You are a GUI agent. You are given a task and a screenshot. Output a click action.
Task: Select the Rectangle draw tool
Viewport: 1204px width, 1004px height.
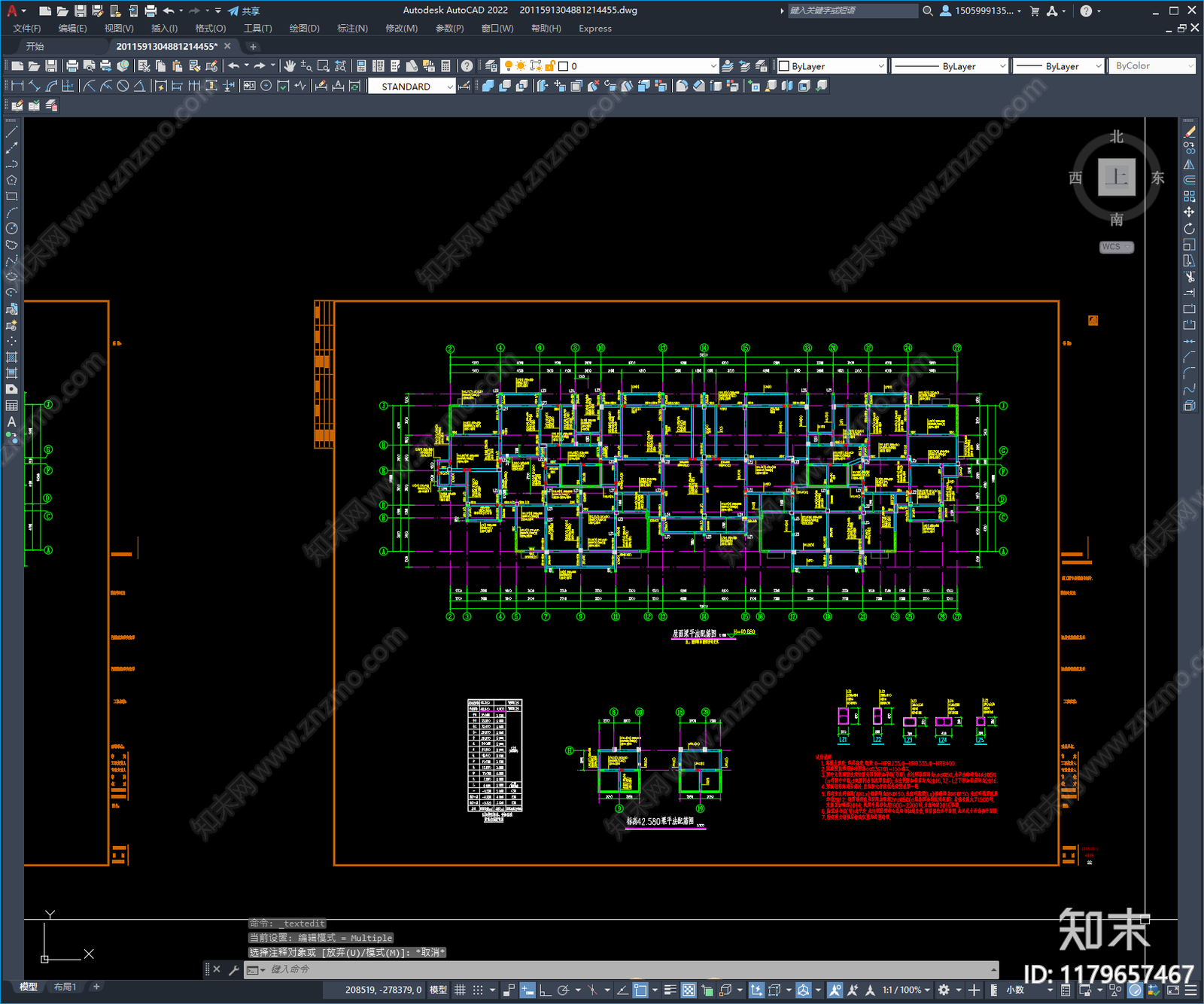pos(11,196)
